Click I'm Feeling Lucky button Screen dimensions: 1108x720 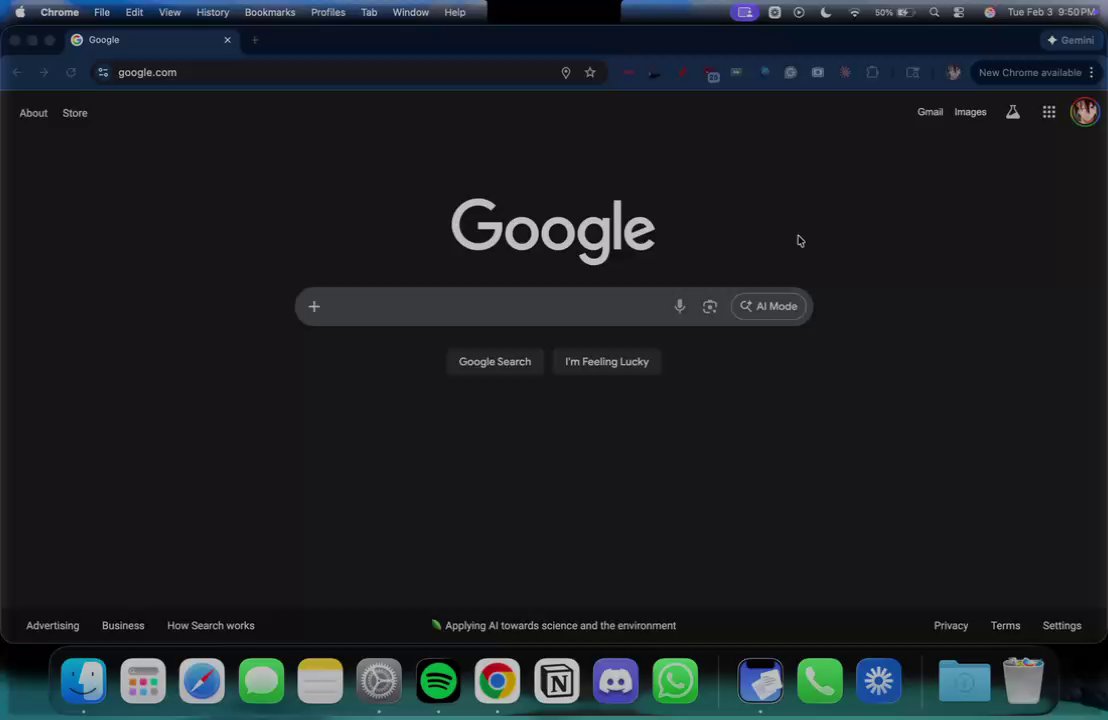pyautogui.click(x=606, y=361)
